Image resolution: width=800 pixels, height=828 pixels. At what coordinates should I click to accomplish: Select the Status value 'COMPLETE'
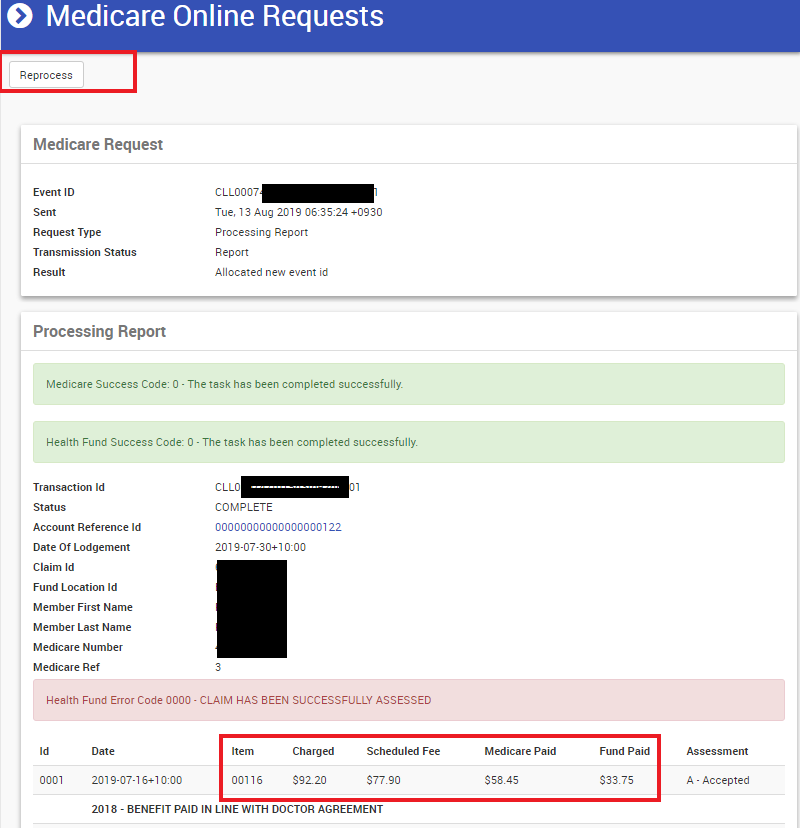[244, 507]
